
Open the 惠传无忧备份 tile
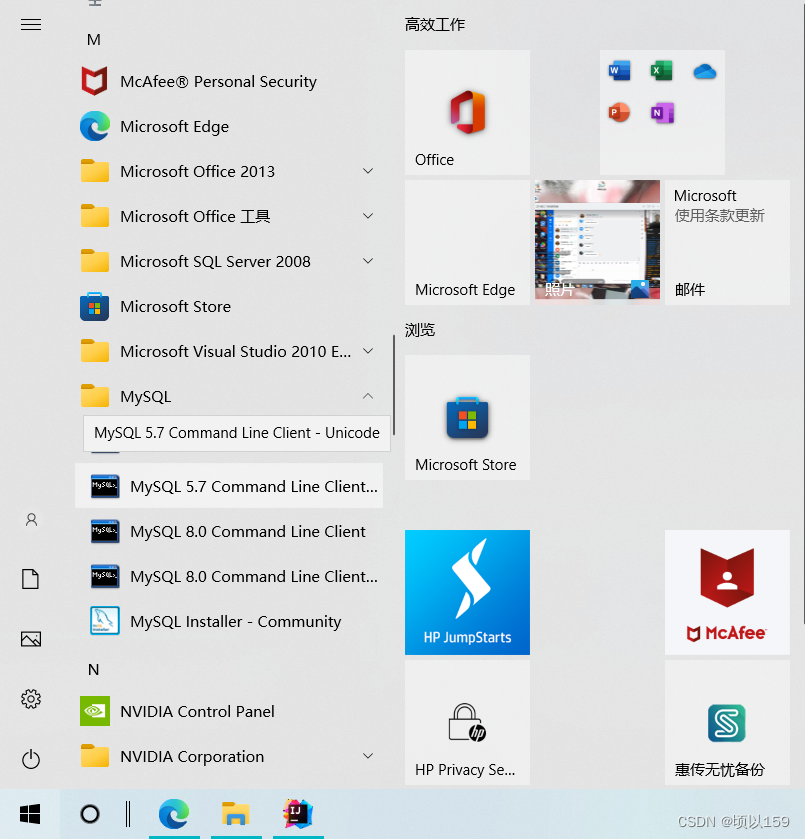point(727,722)
